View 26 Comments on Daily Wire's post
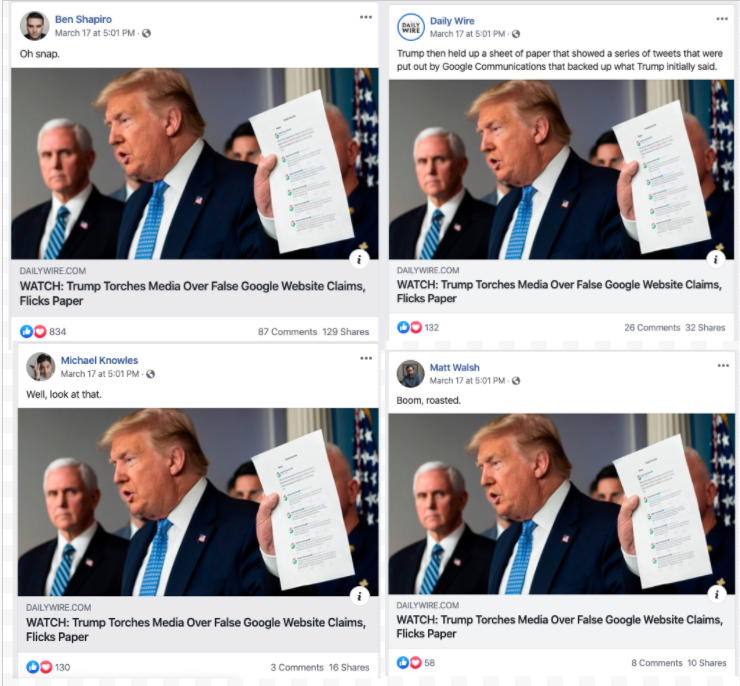The height and width of the screenshot is (686, 740). 652,327
